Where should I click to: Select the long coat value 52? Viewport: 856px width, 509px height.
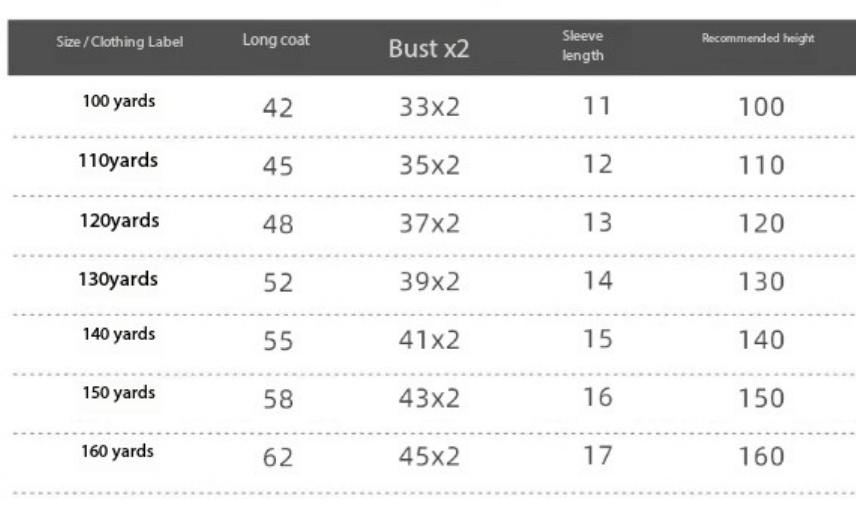pyautogui.click(x=277, y=282)
